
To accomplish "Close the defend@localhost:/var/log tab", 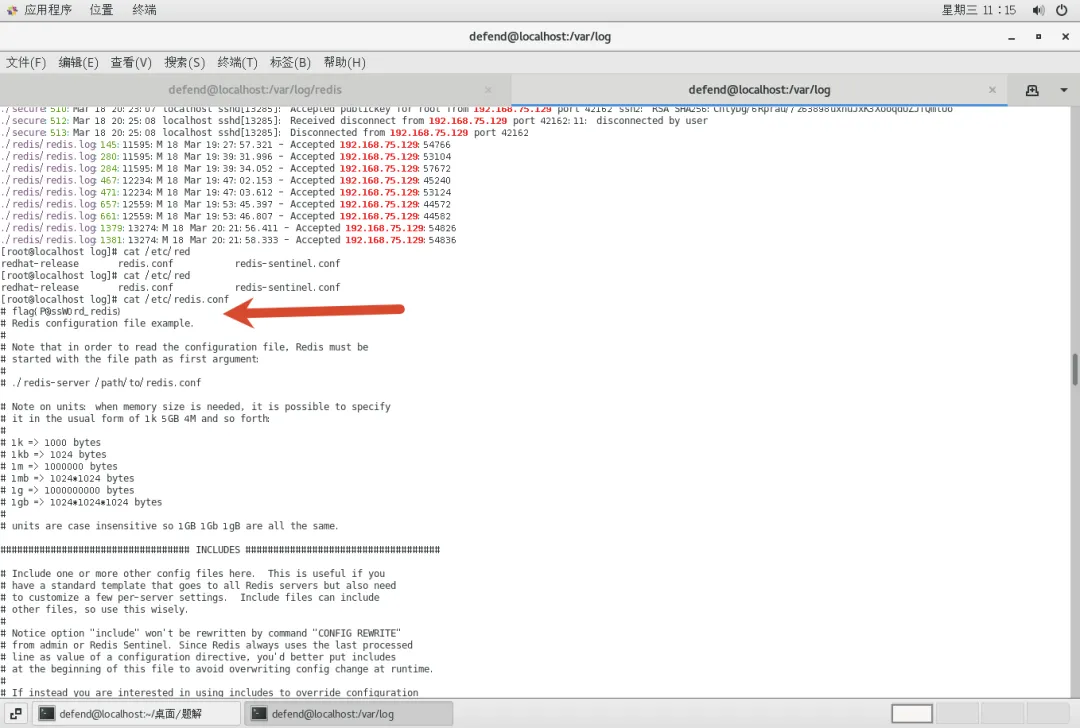I will [x=992, y=90].
